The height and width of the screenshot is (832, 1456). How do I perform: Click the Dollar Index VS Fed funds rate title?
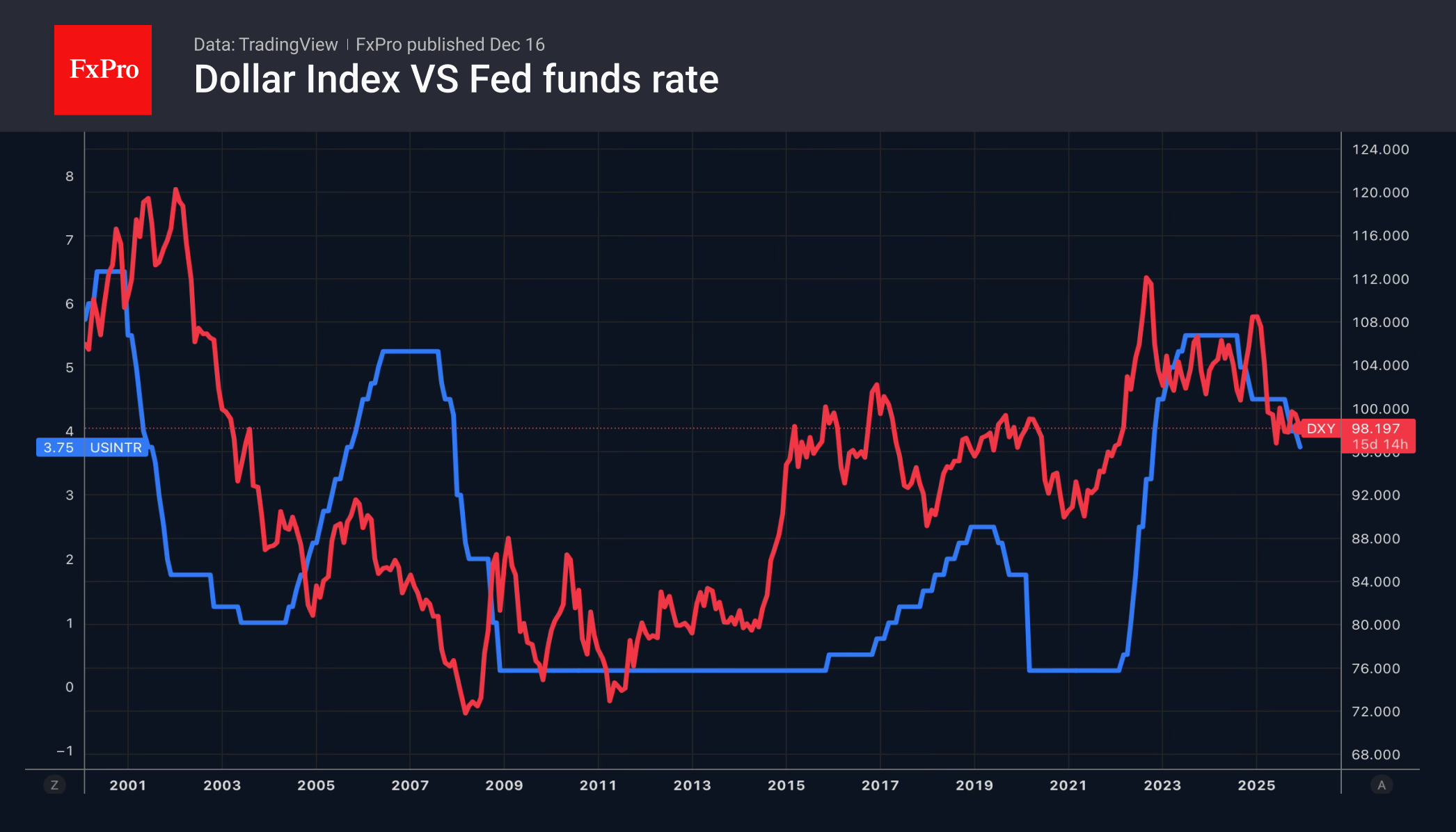coord(456,79)
